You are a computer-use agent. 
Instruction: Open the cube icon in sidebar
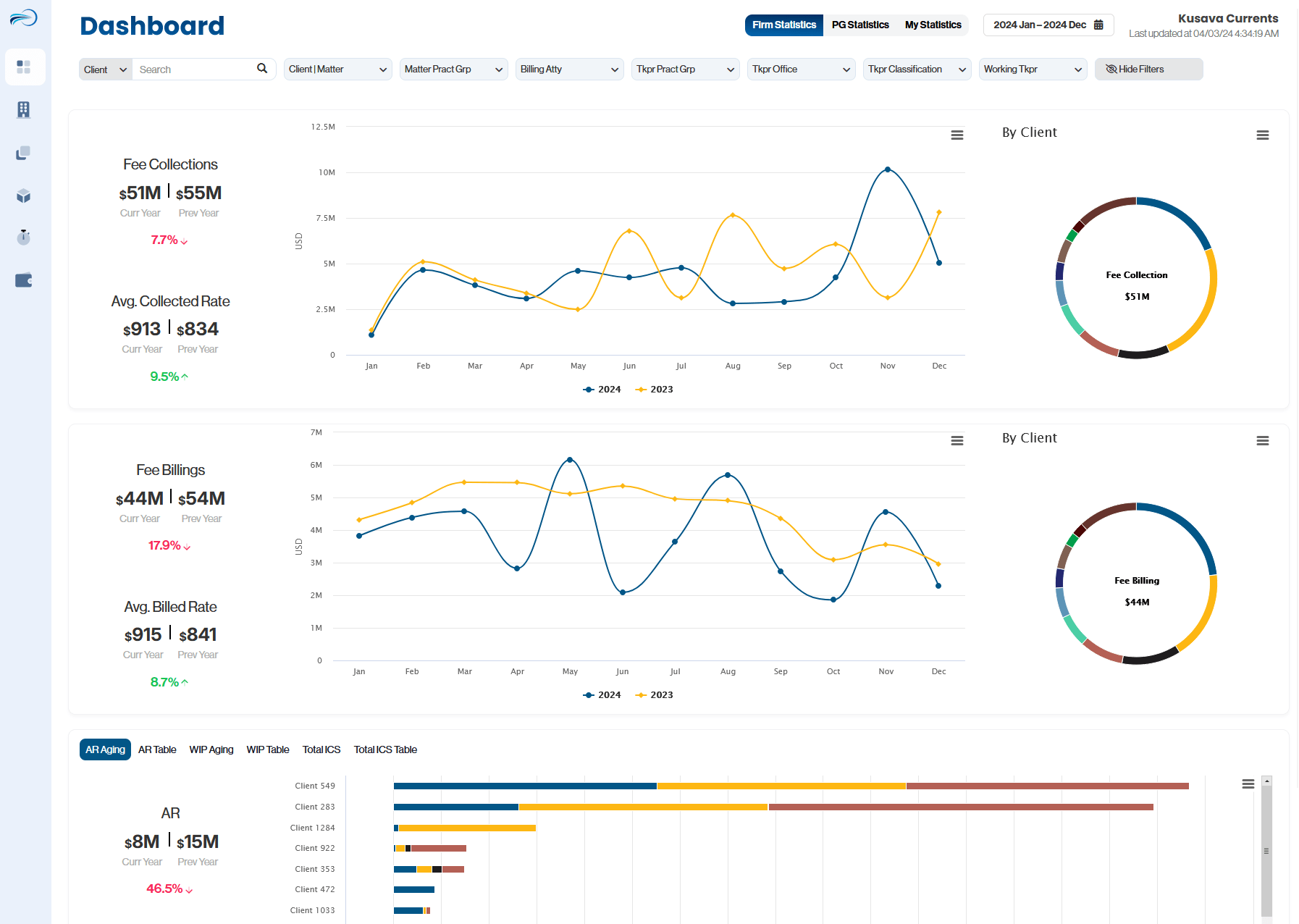(x=24, y=196)
